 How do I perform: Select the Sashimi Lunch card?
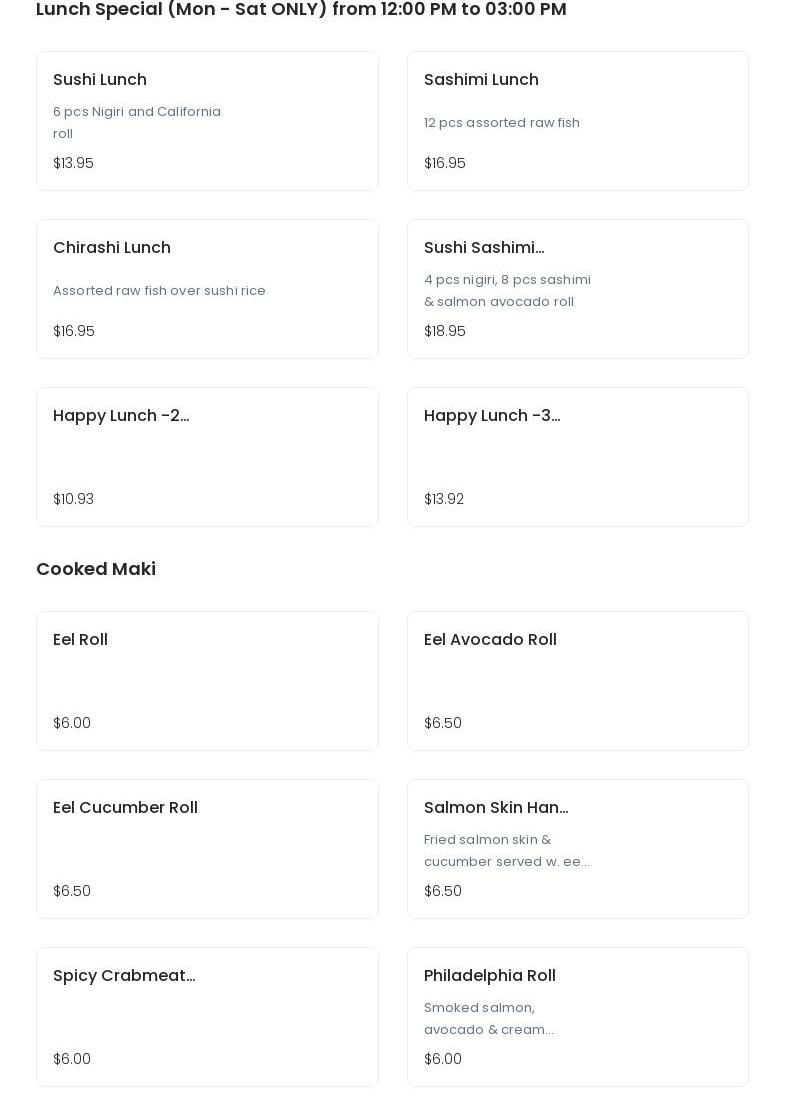pos(577,121)
